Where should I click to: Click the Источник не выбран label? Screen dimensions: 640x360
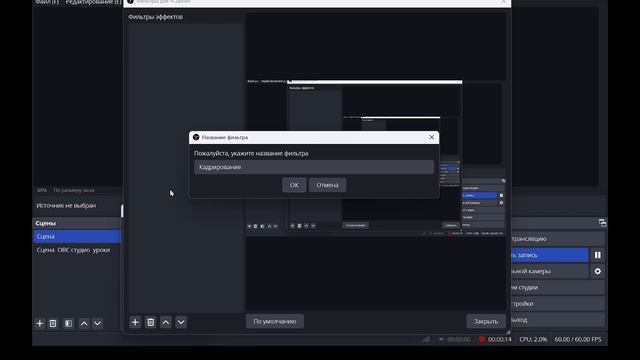66,205
